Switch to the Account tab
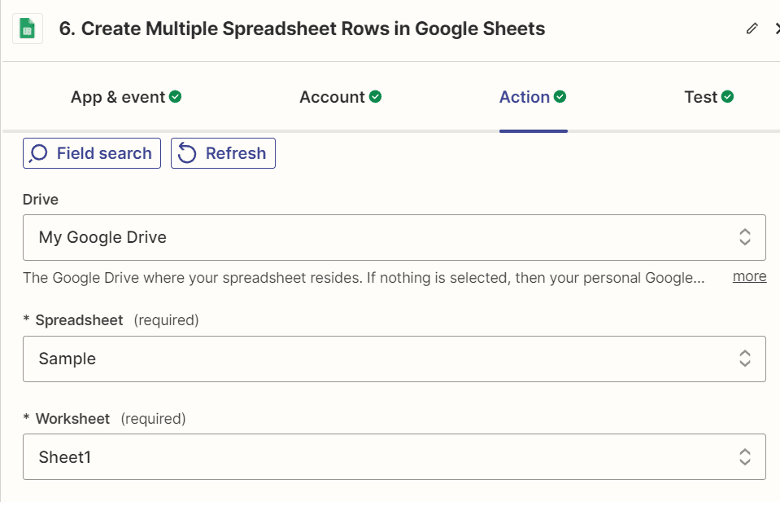This screenshot has width=780, height=505. [340, 97]
